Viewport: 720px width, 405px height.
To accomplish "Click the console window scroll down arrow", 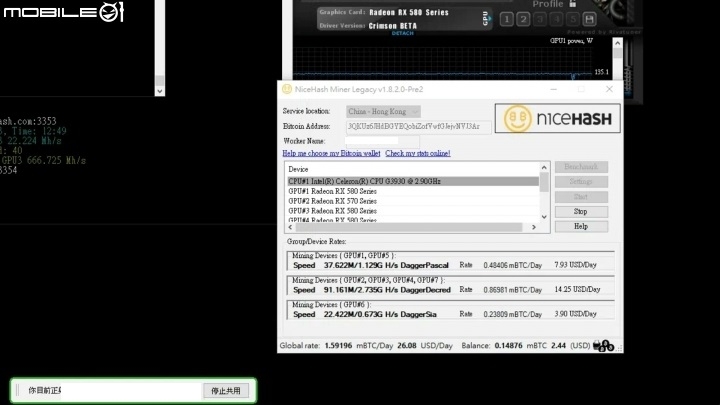I will point(159,91).
